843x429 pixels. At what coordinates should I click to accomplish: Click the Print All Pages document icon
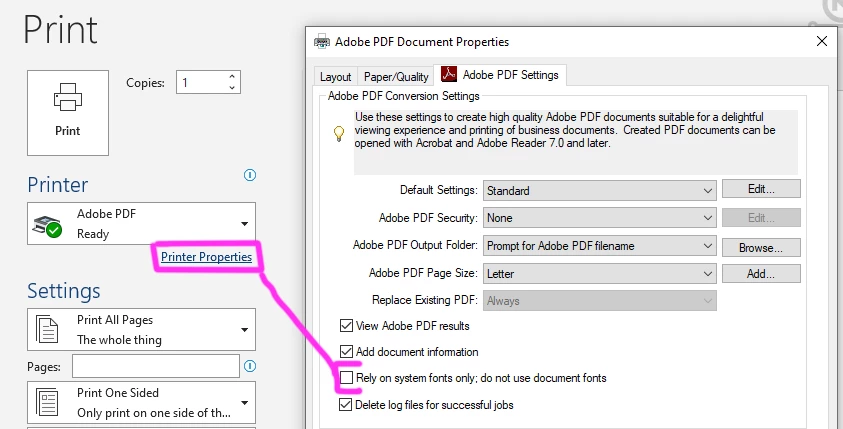[47, 329]
